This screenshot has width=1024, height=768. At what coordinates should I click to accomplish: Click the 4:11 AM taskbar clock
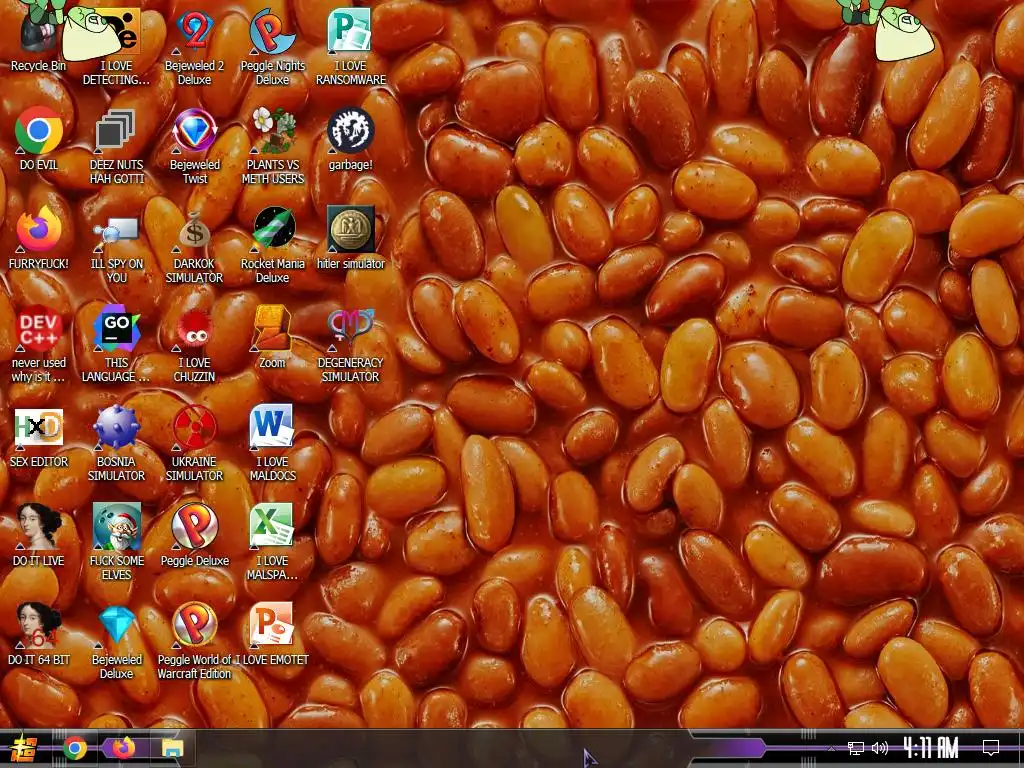pos(931,748)
